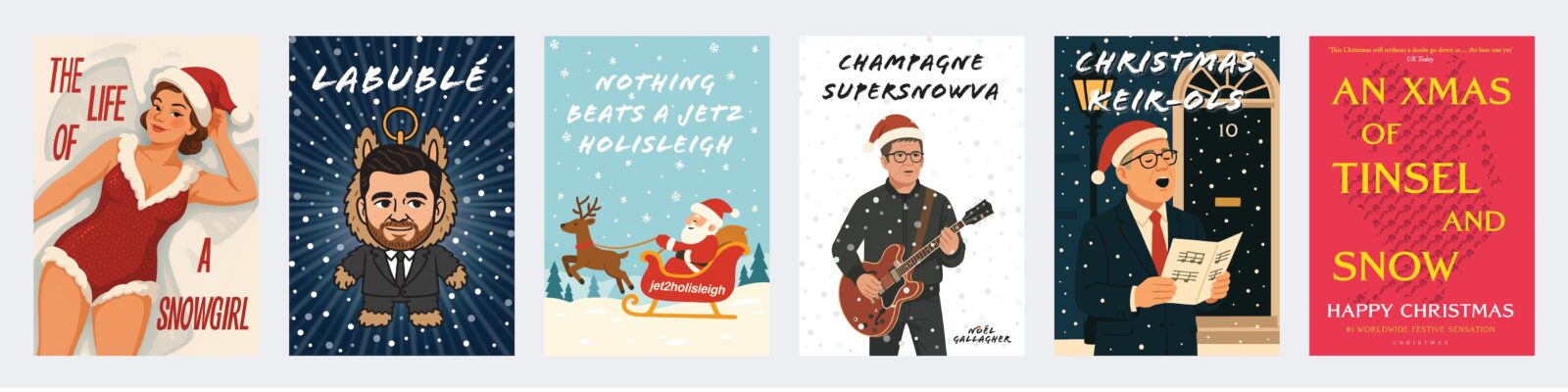Click Santa's red sleigh labeled jet2holisleigh
1568x392 pixels.
pos(688,282)
